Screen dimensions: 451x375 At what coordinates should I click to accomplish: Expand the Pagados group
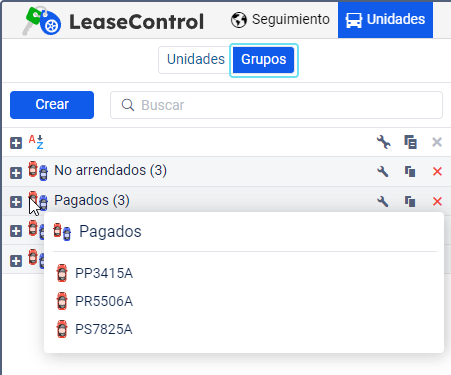click(16, 202)
